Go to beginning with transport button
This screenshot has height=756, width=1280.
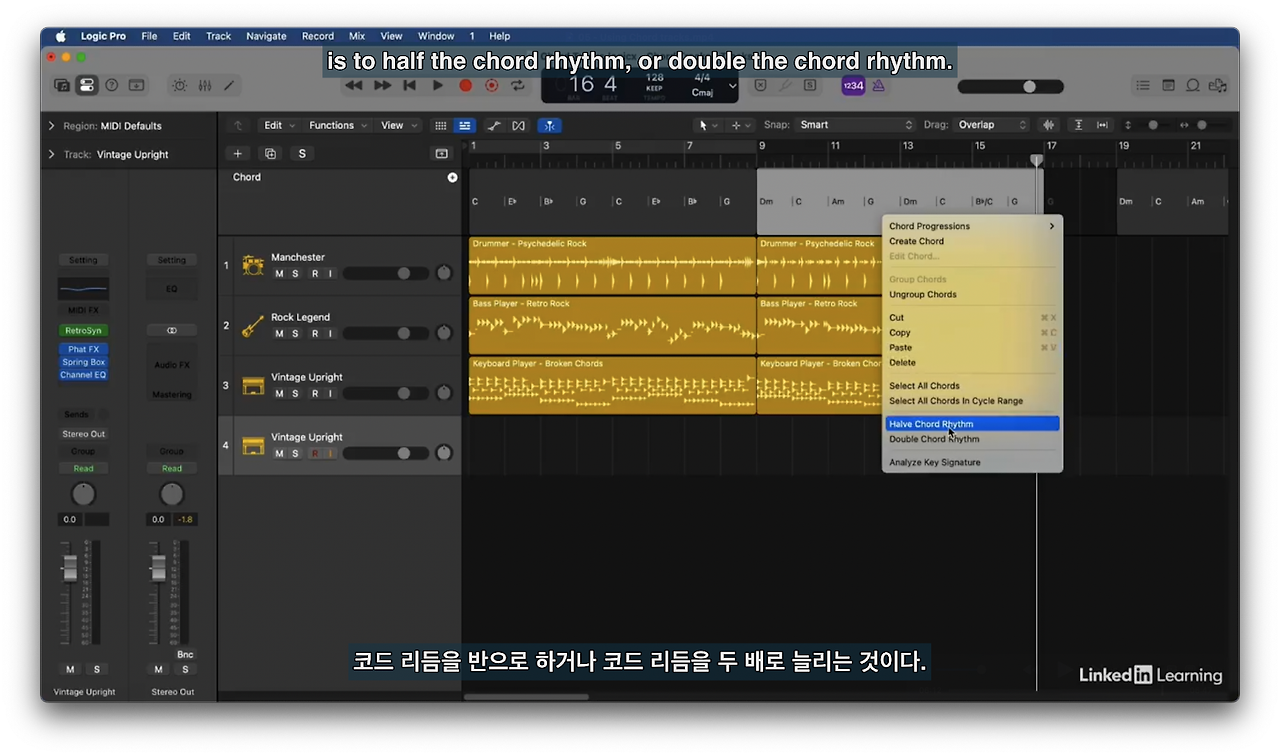(409, 86)
